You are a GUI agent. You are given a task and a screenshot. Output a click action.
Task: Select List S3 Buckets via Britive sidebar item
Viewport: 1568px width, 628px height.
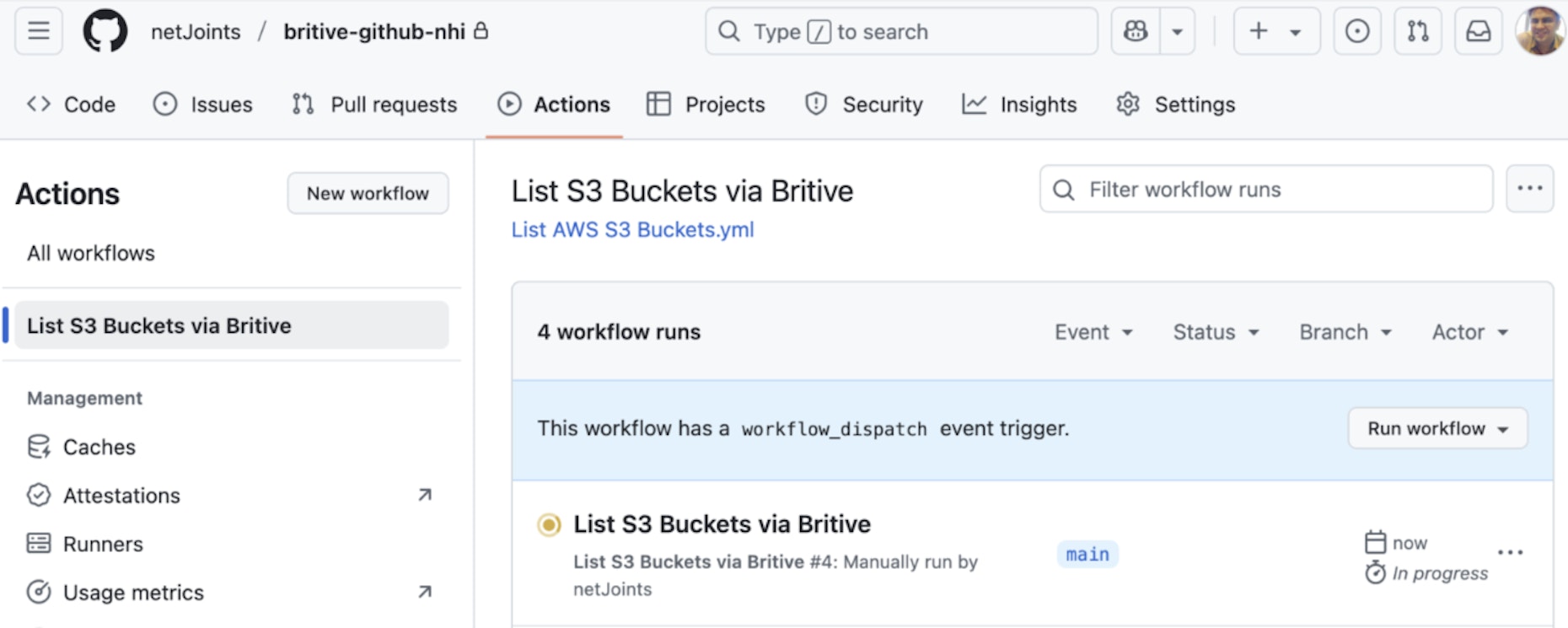pos(232,325)
